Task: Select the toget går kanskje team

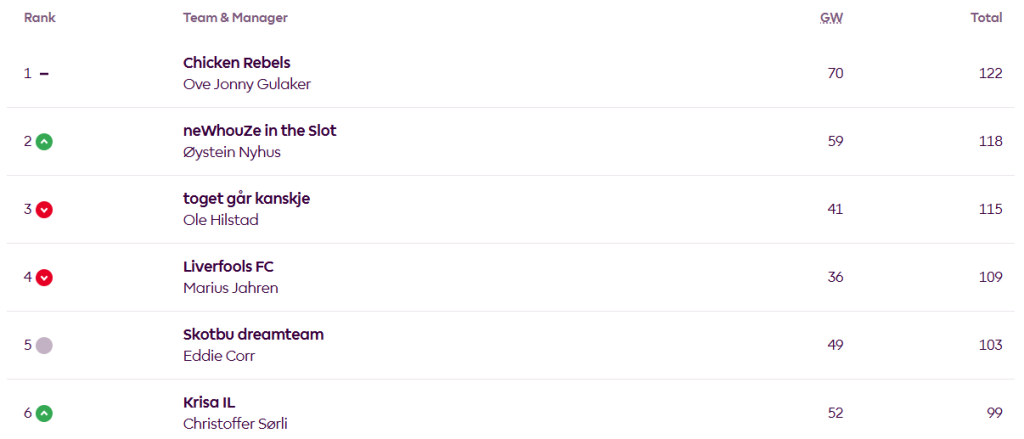Action: coord(246,199)
